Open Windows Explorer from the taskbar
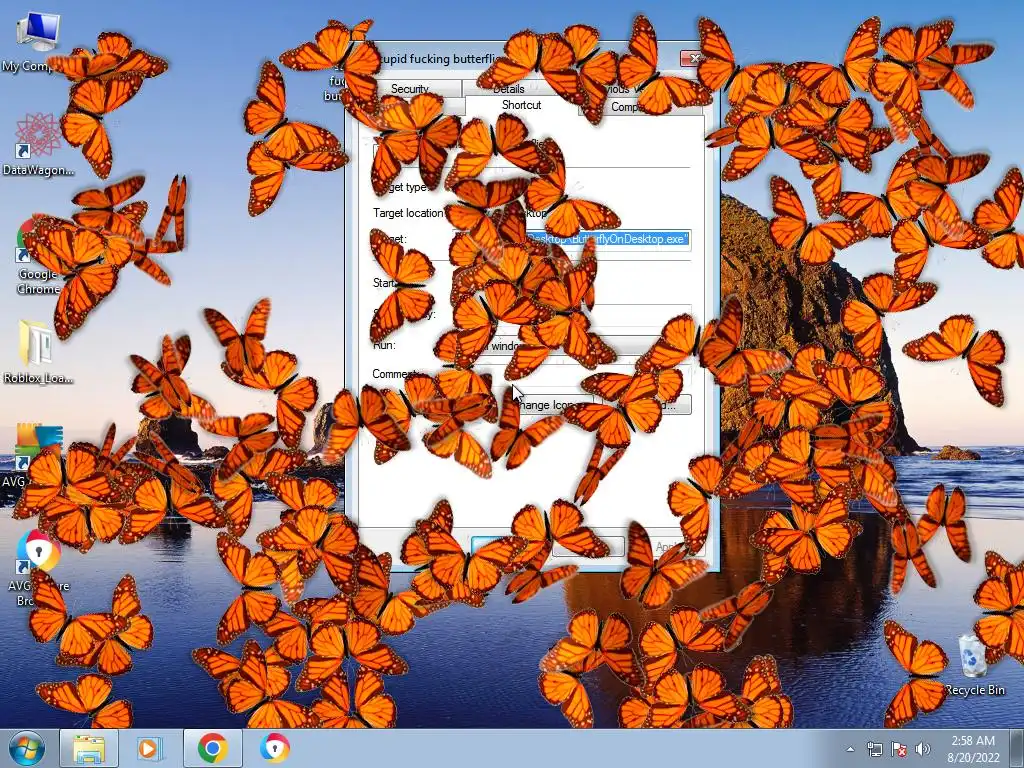 pyautogui.click(x=89, y=748)
